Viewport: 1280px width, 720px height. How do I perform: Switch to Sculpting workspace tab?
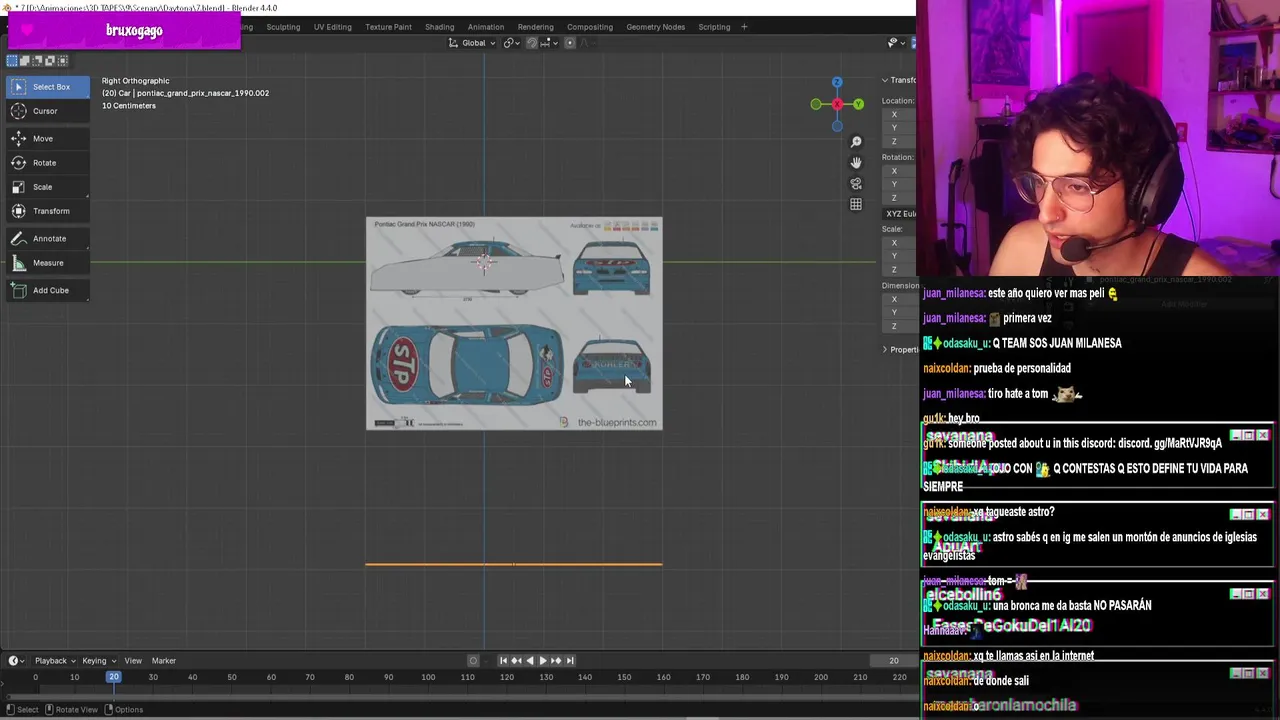point(283,27)
